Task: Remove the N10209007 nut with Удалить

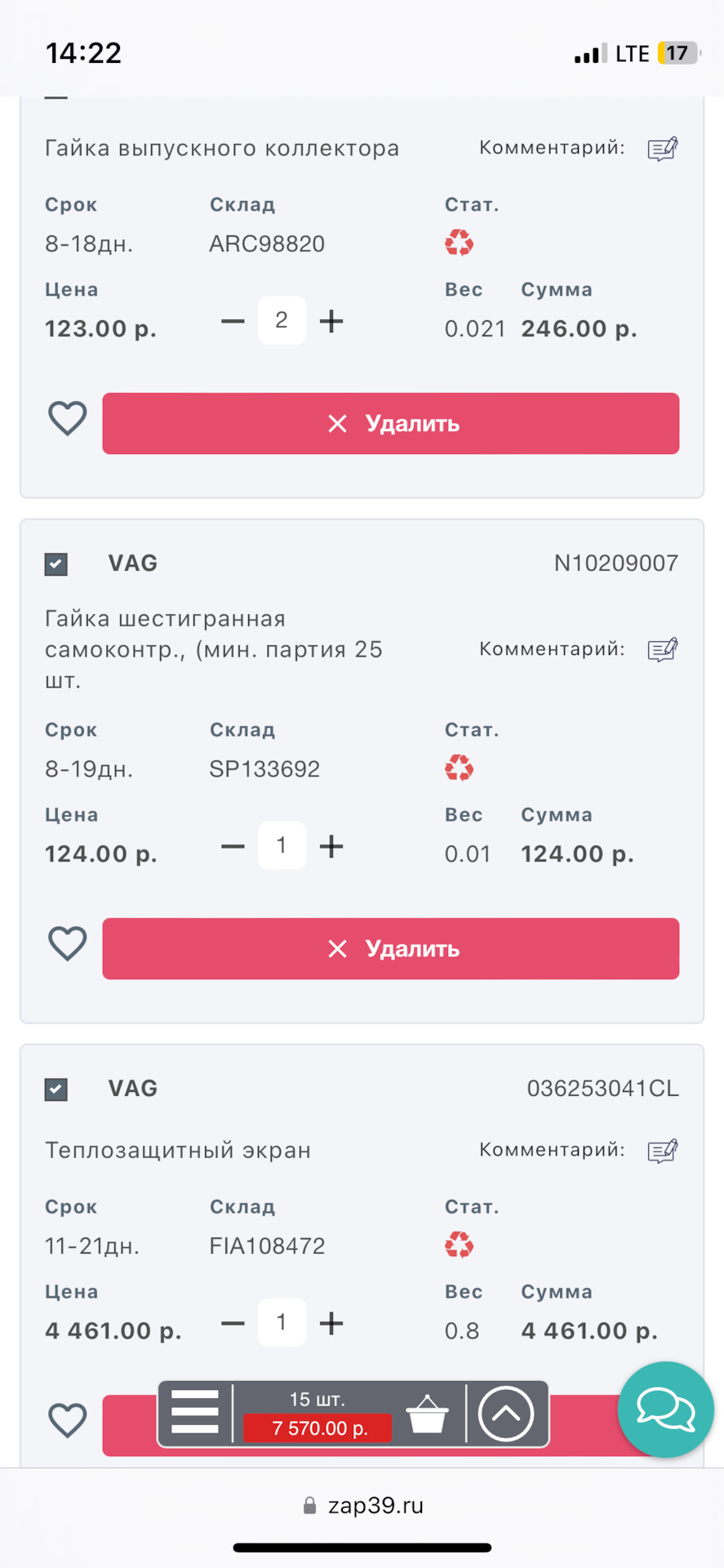Action: coord(390,948)
